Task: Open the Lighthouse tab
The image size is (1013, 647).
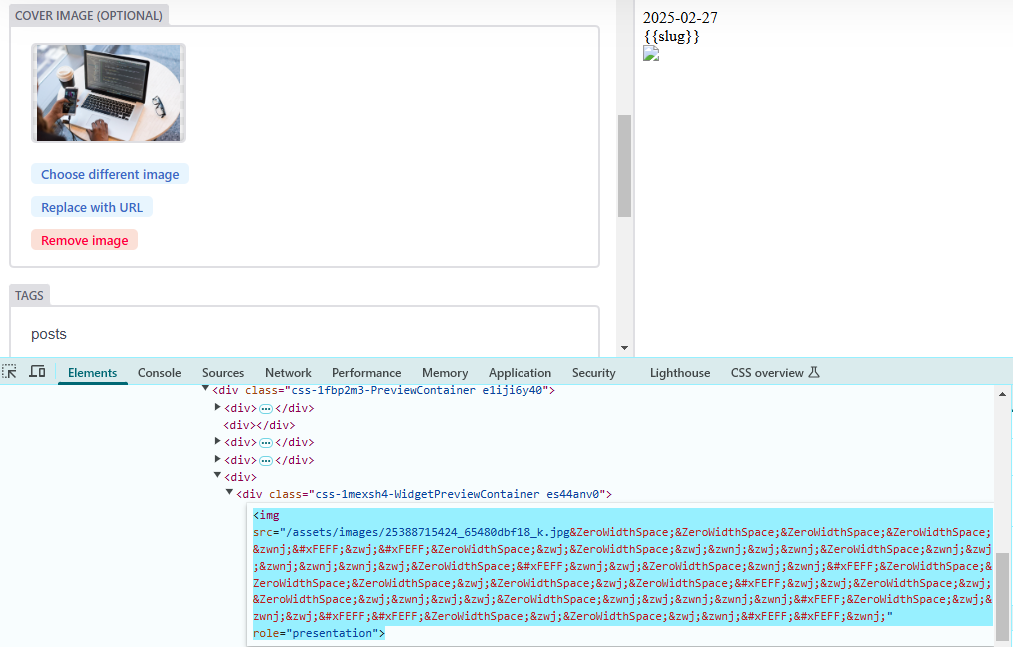Action: pos(679,373)
